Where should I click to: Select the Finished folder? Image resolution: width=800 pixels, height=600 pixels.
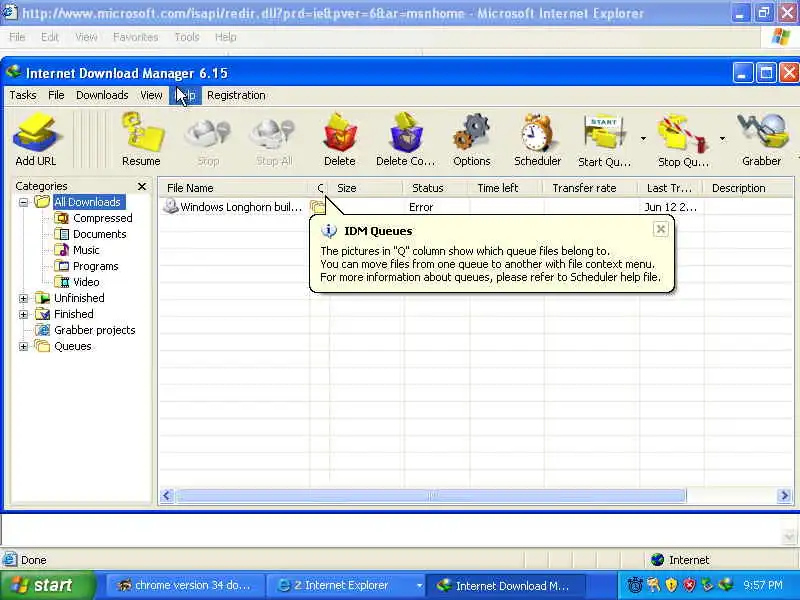pyautogui.click(x=73, y=314)
